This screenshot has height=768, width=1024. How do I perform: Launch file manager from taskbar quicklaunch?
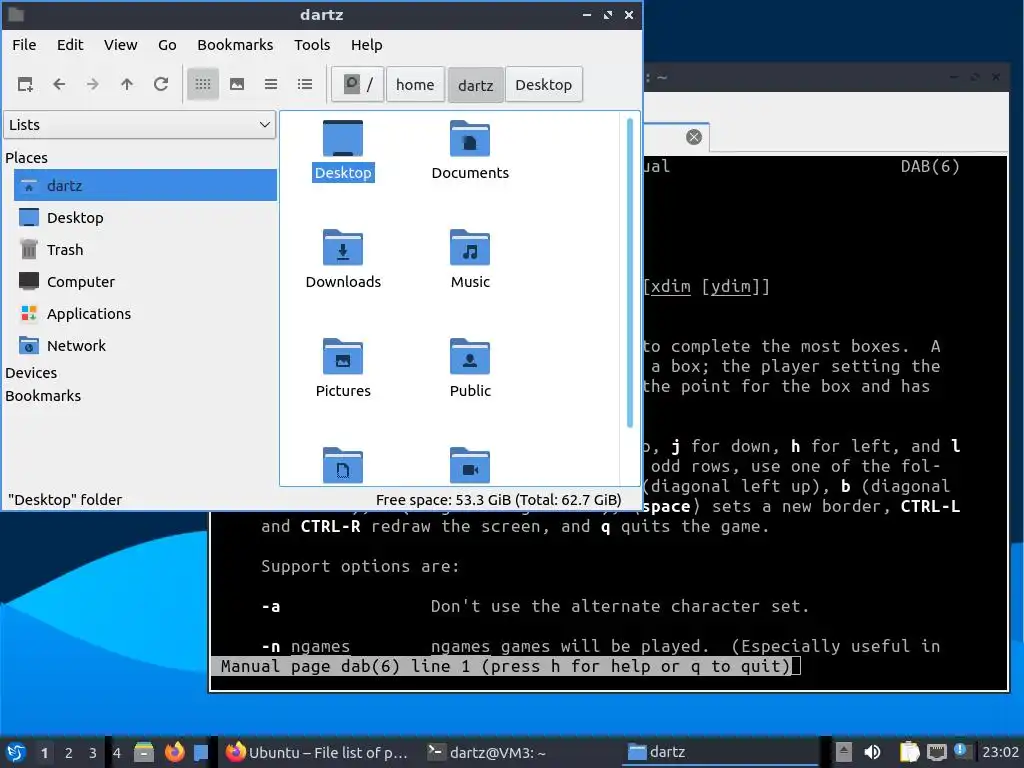[144, 752]
